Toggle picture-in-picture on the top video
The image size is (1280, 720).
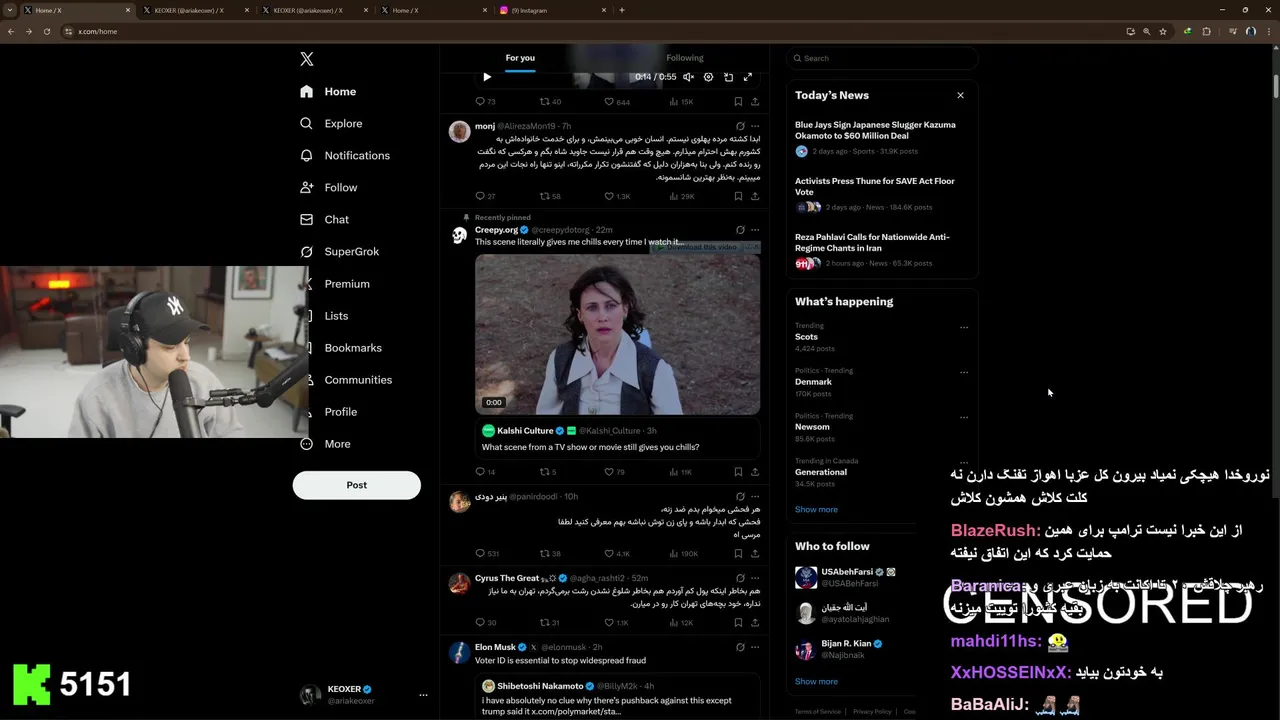728,77
